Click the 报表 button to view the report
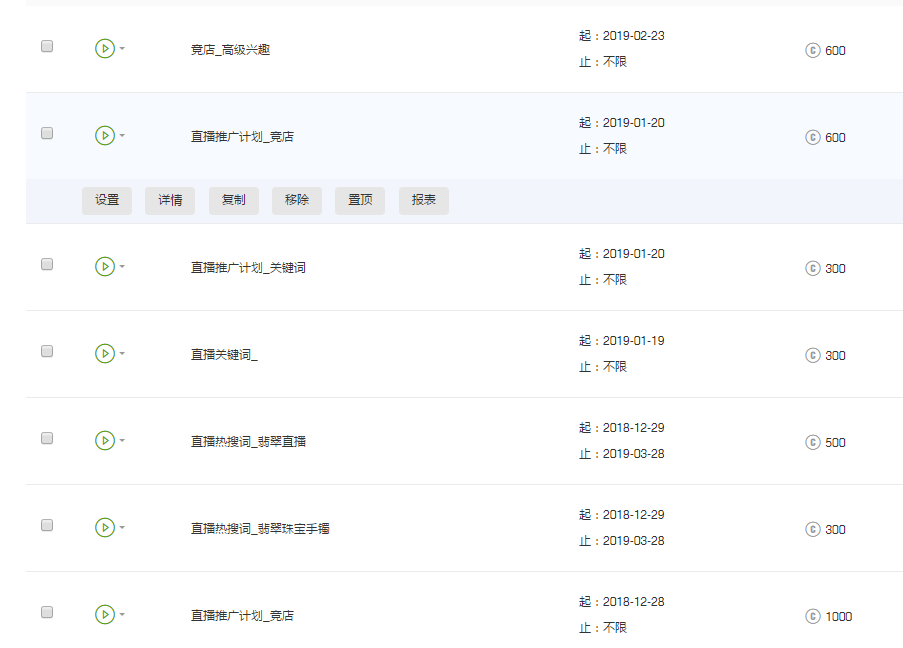Screen dimensions: 903x648 click(424, 200)
